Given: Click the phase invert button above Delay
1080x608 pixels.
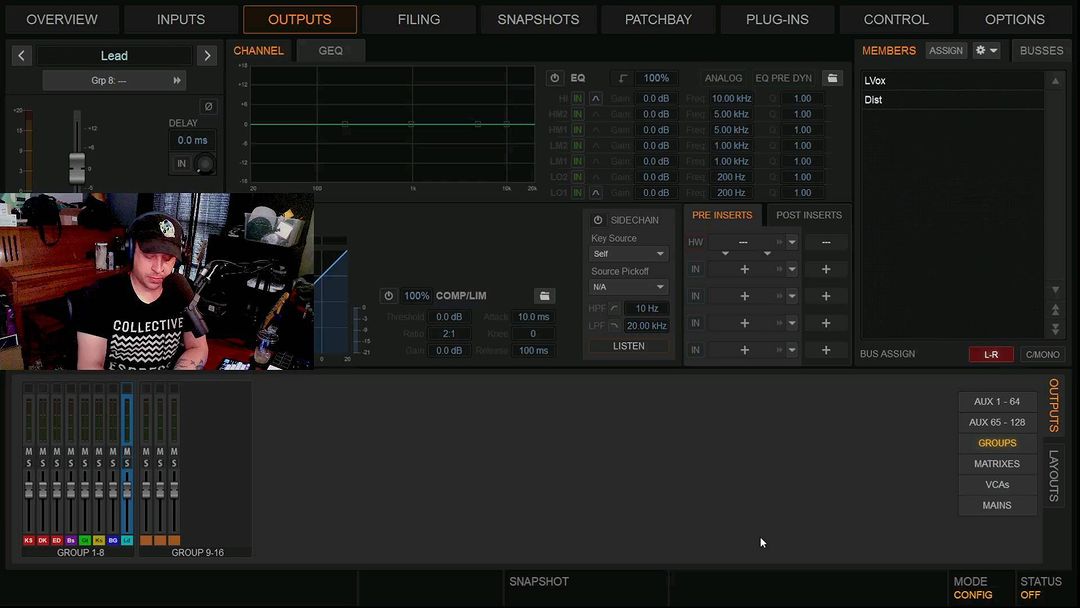Looking at the screenshot, I should (208, 107).
